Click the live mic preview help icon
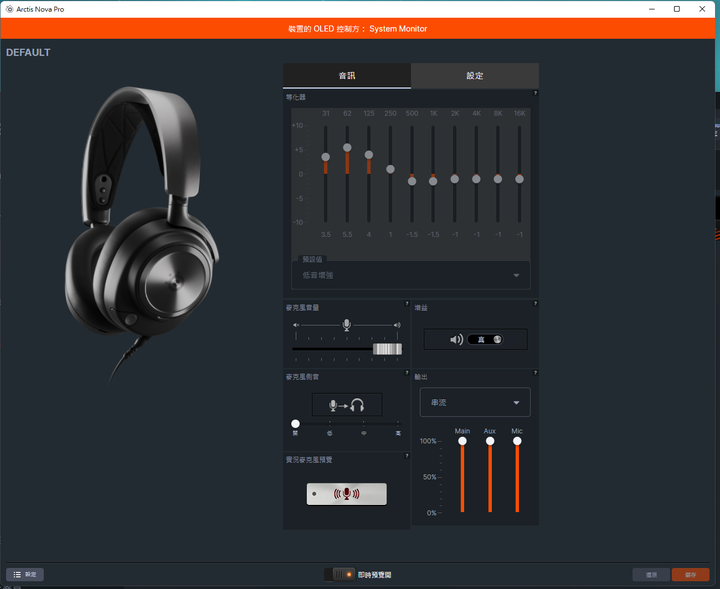Viewport: 720px width, 589px height. (x=407, y=455)
